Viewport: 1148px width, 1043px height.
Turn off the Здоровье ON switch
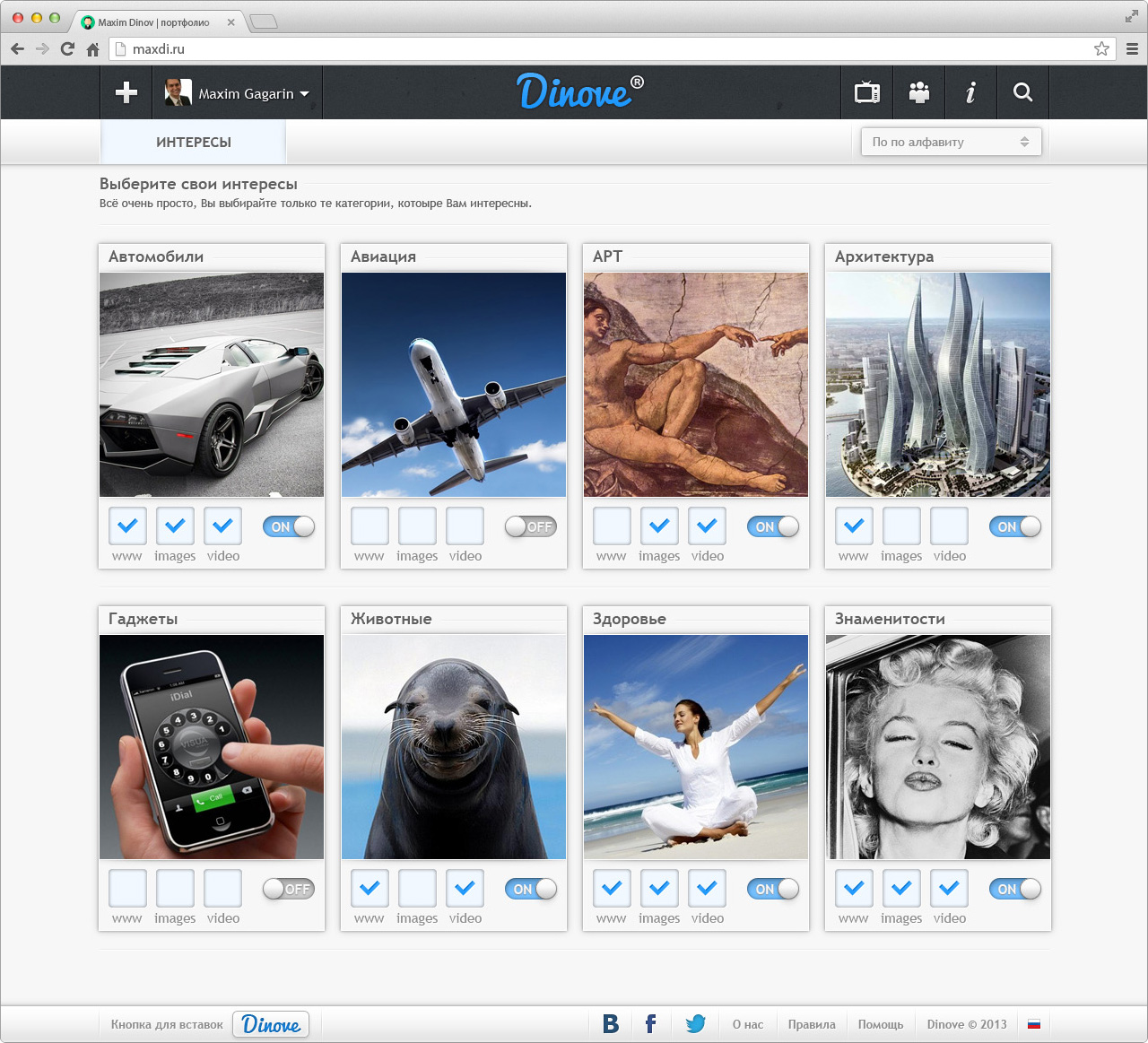point(773,889)
